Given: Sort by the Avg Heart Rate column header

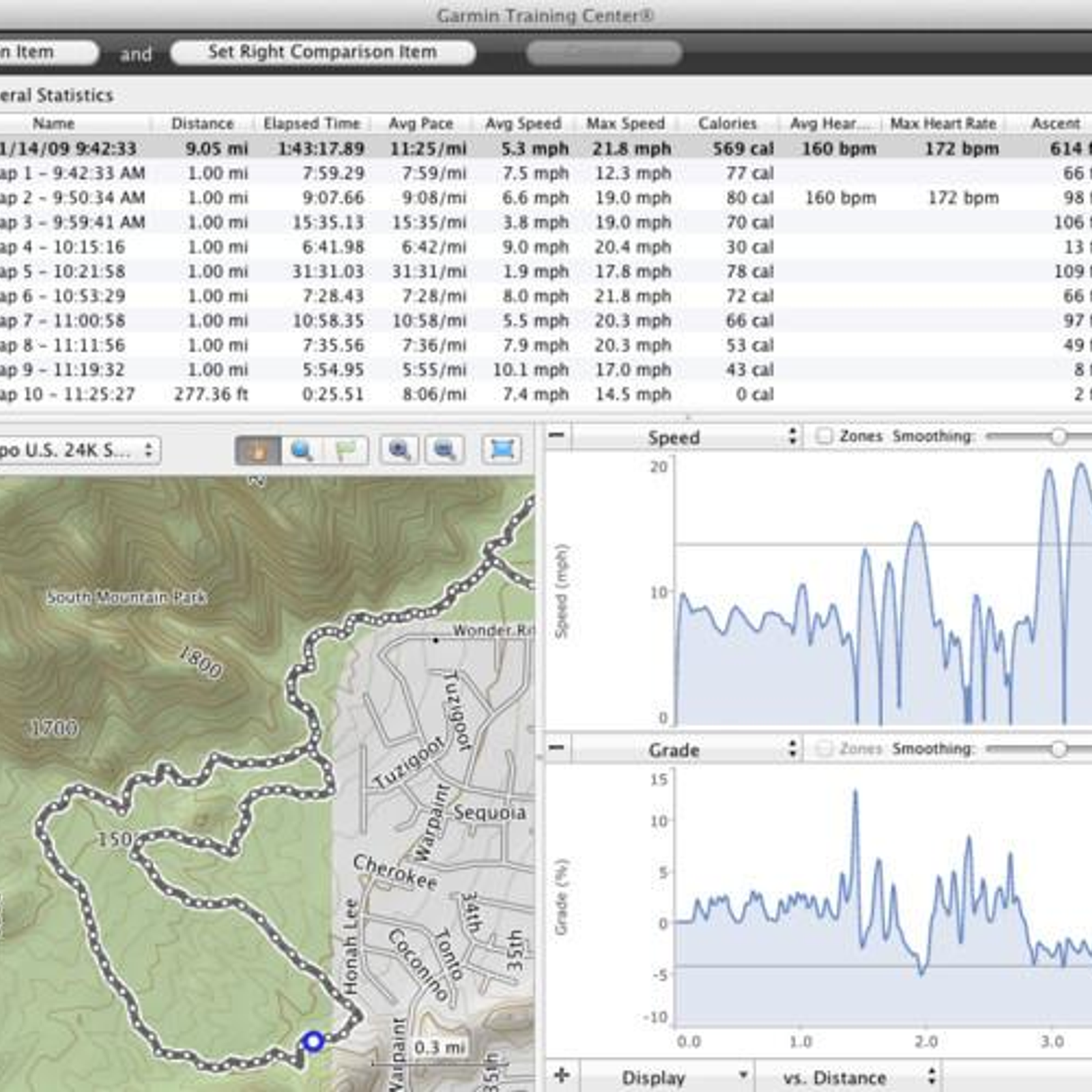Looking at the screenshot, I should point(830,124).
